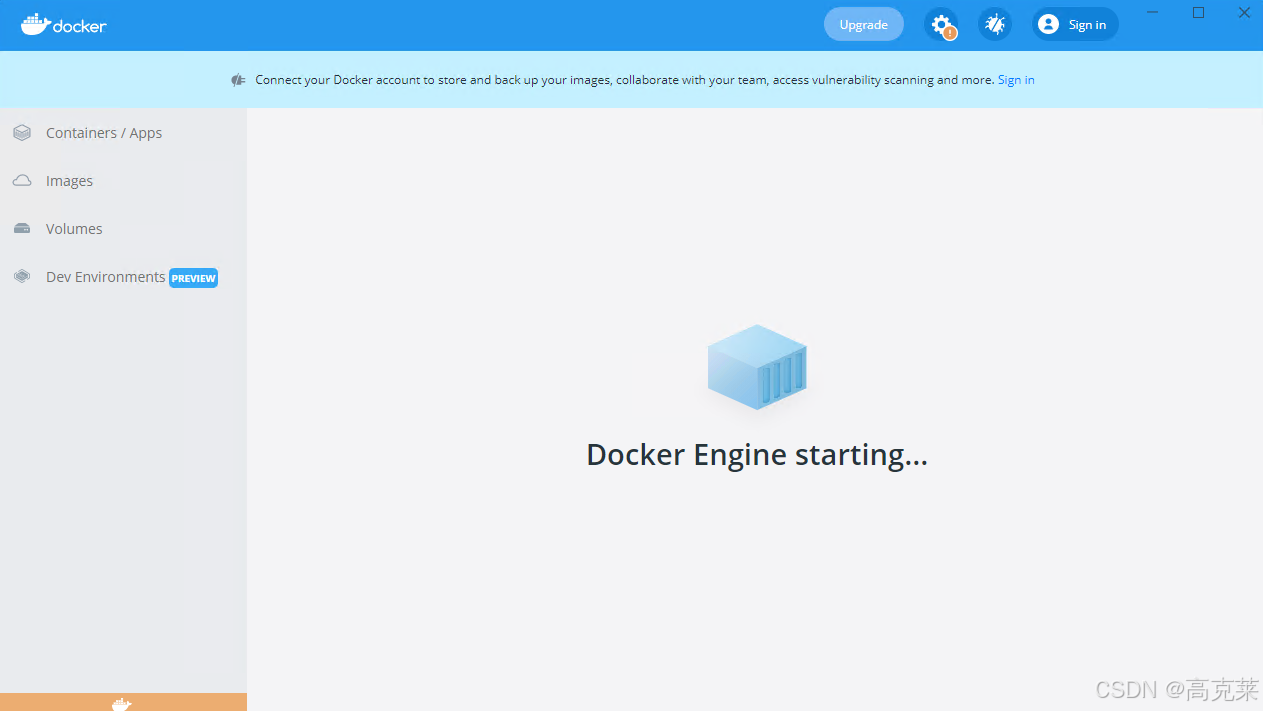Switch to the Images section
The image size is (1263, 711).
pyautogui.click(x=68, y=180)
